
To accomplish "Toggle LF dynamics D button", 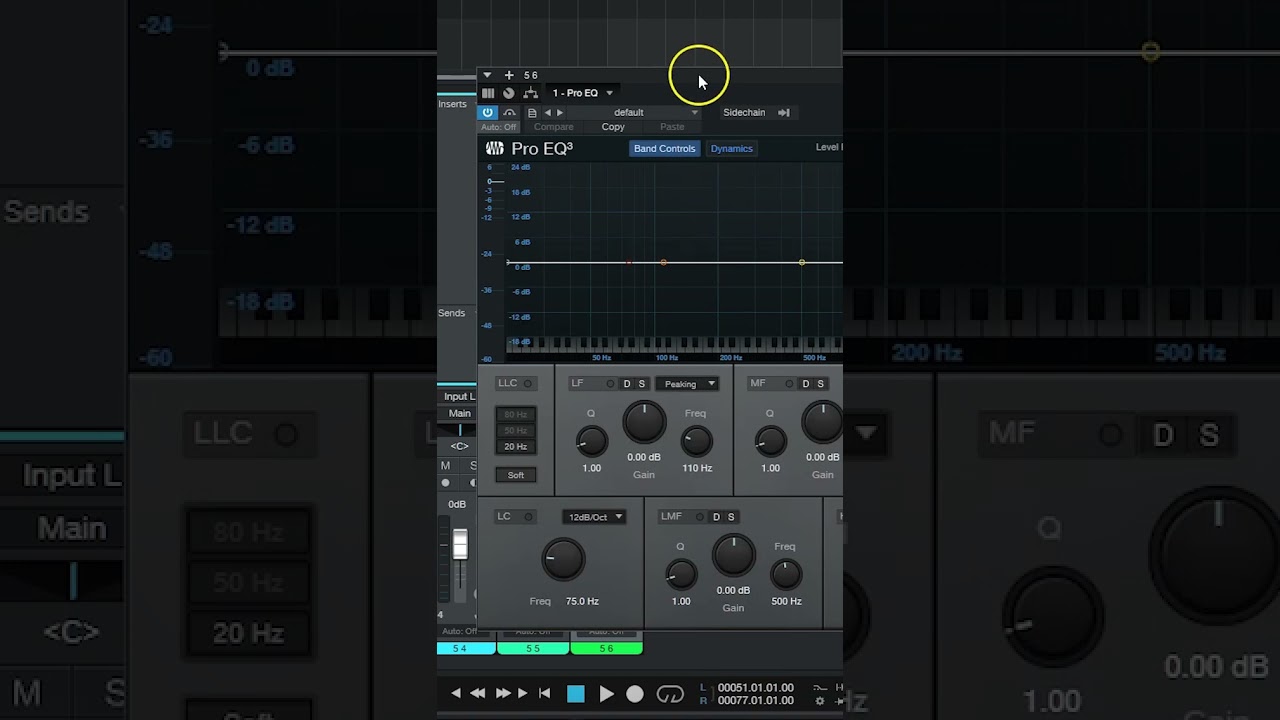I will click(x=627, y=384).
